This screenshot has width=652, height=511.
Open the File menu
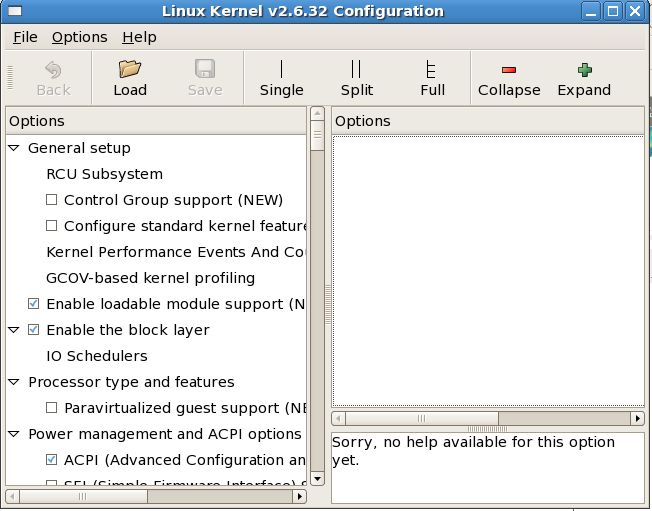(x=25, y=37)
